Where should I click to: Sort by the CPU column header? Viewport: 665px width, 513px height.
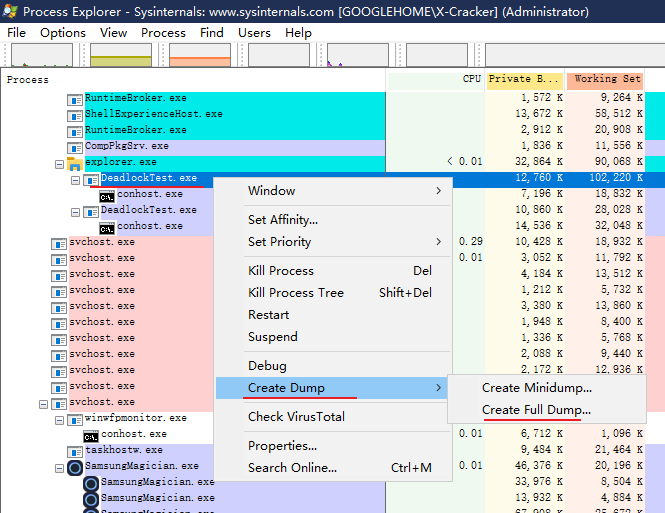pyautogui.click(x=435, y=80)
